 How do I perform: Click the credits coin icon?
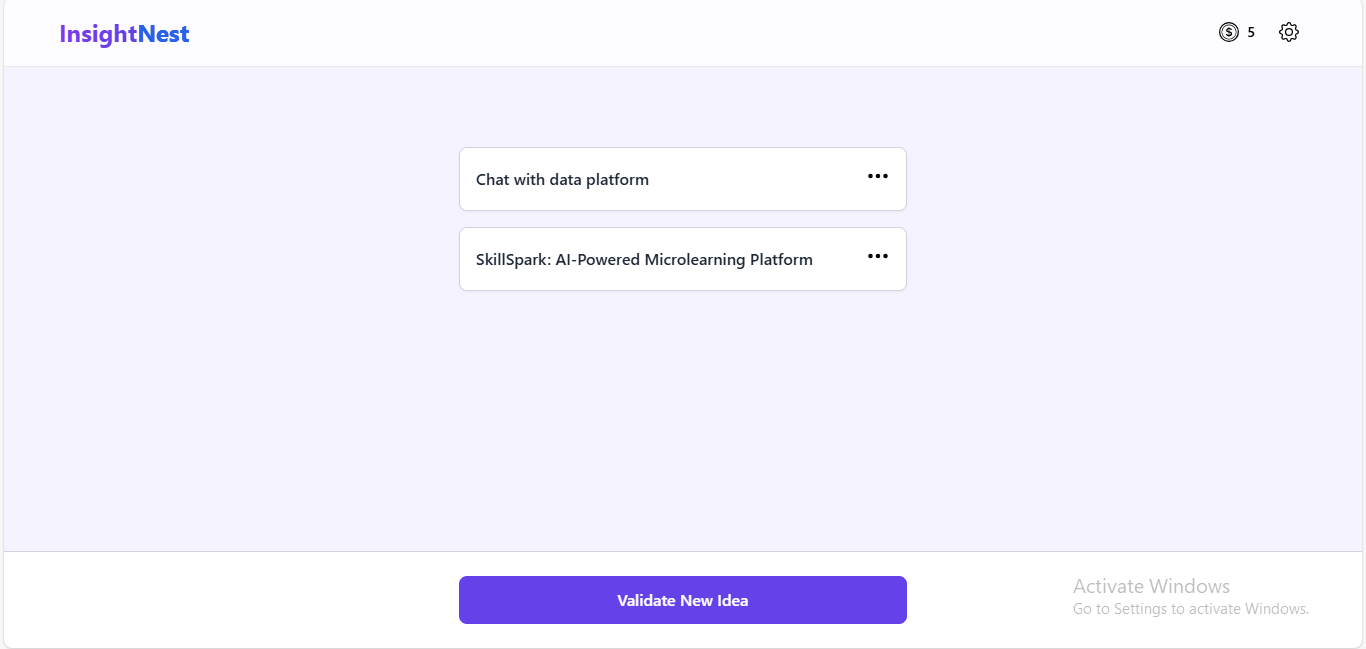click(x=1228, y=32)
